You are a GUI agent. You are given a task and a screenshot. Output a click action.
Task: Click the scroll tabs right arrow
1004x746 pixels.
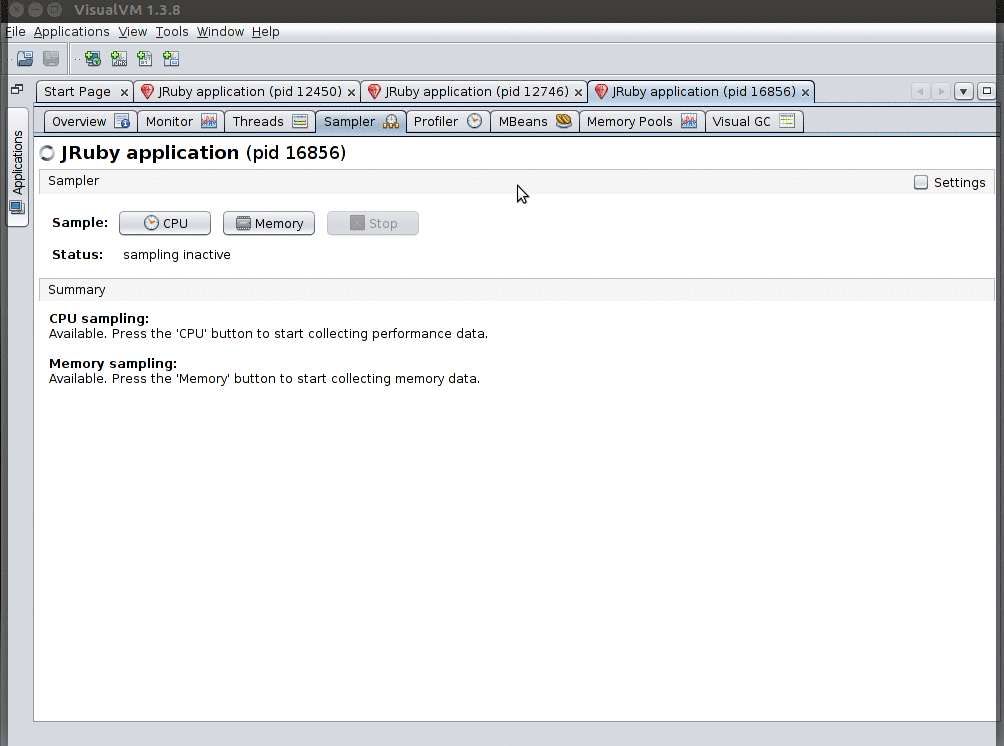(x=941, y=92)
